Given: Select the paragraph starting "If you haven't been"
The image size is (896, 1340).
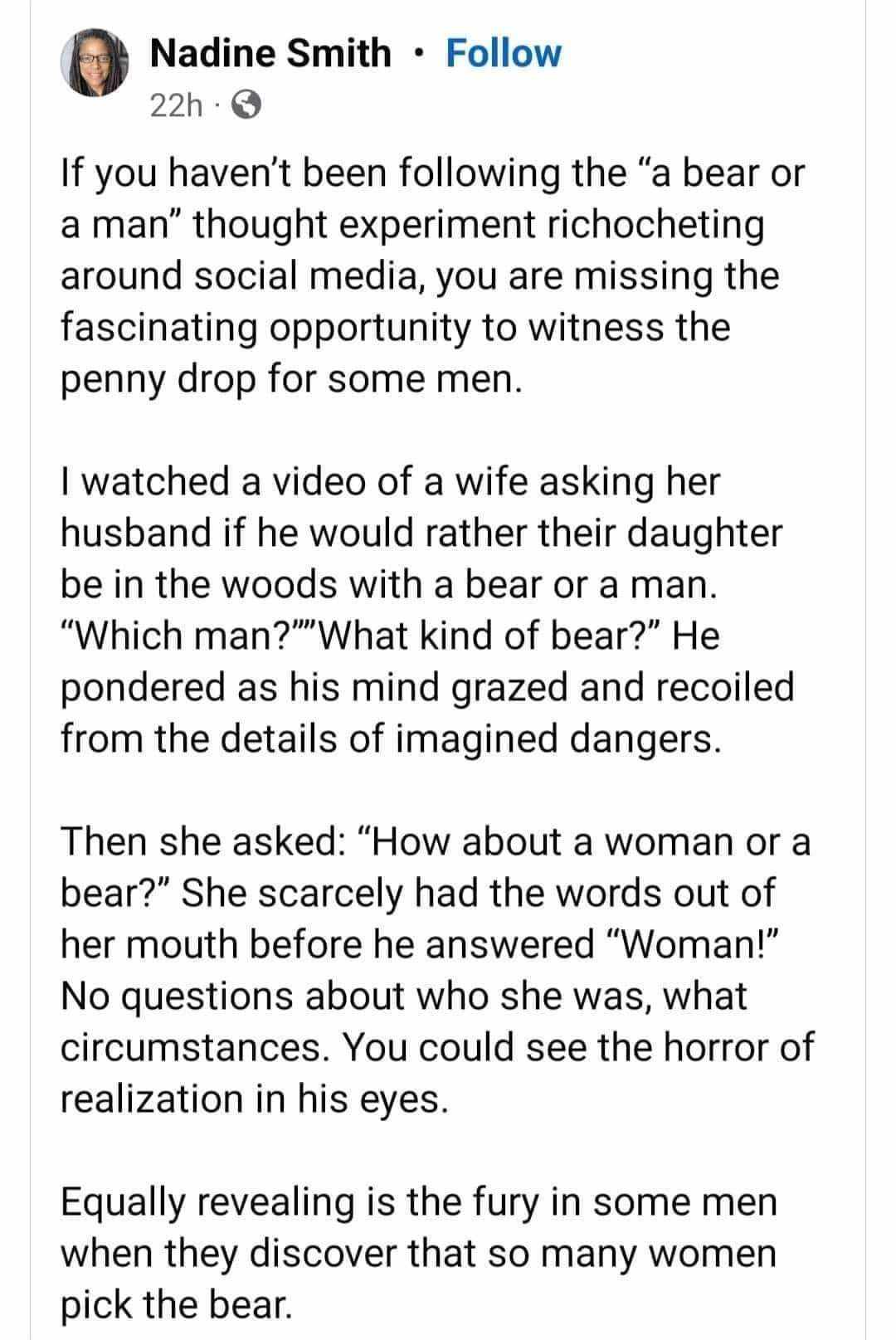Looking at the screenshot, I should [x=433, y=275].
